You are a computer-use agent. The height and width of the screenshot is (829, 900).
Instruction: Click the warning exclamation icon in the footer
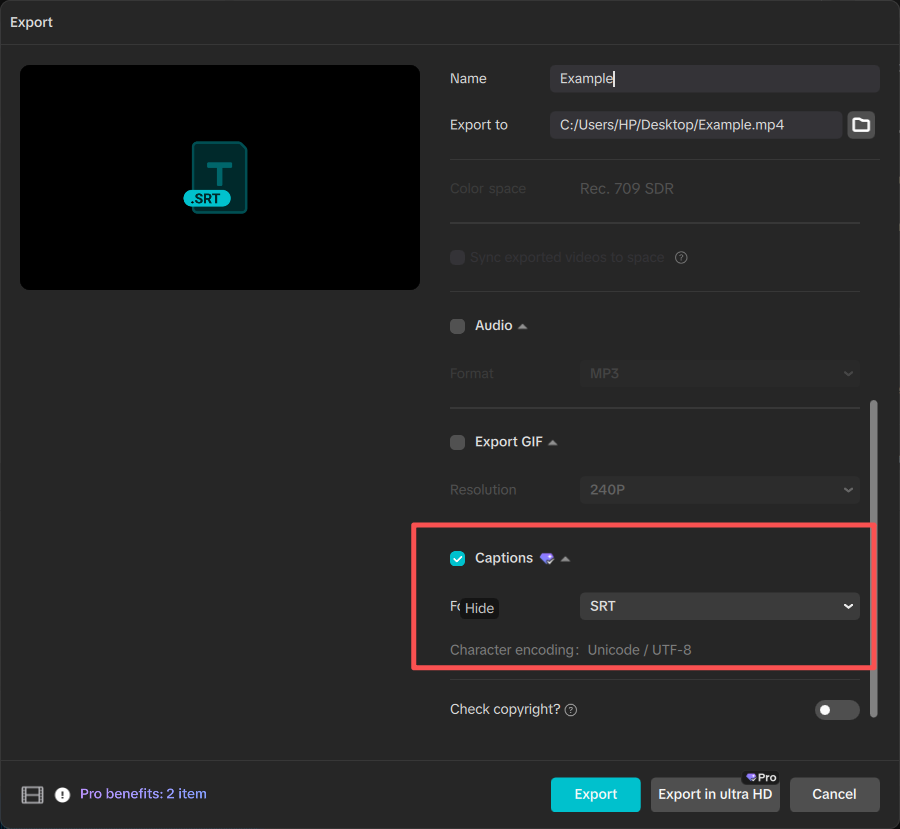click(x=62, y=795)
